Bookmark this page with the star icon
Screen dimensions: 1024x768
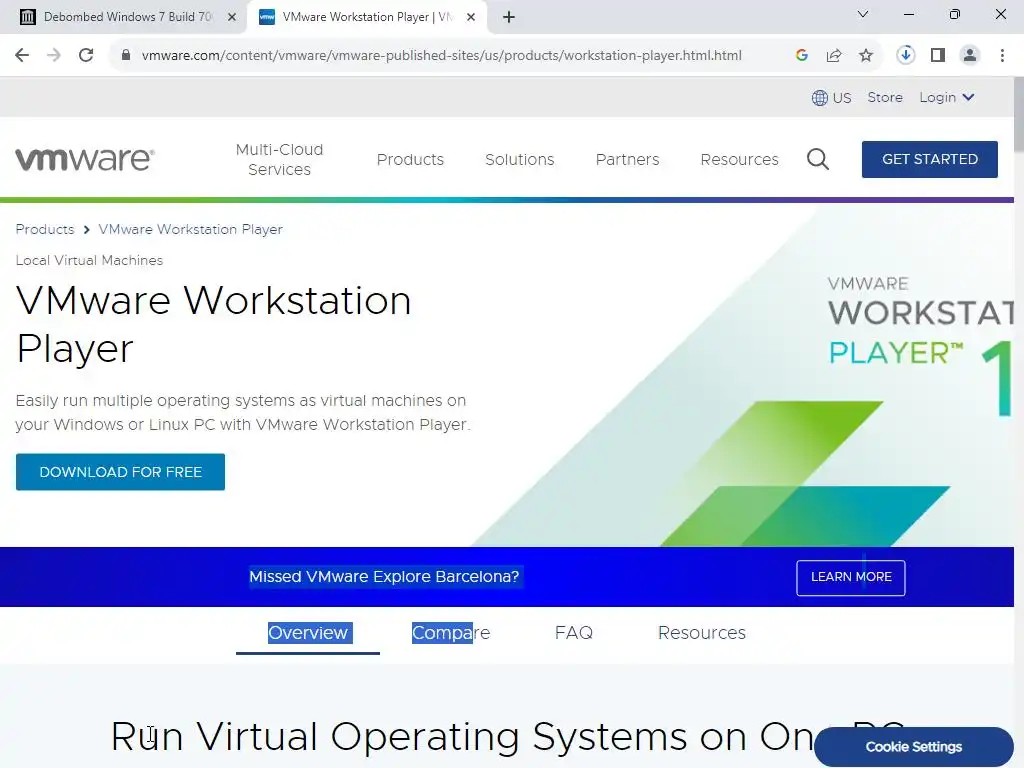point(866,56)
